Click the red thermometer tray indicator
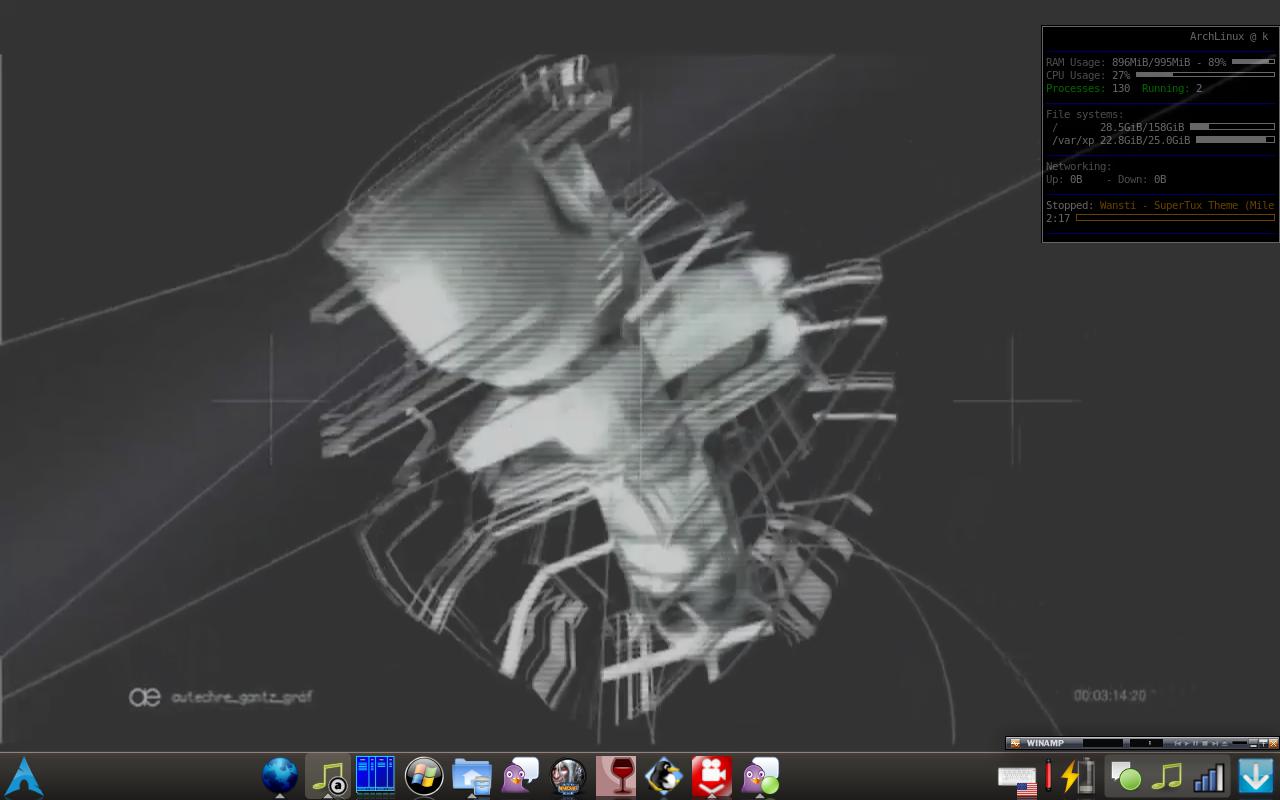This screenshot has width=1280, height=800. 1048,776
